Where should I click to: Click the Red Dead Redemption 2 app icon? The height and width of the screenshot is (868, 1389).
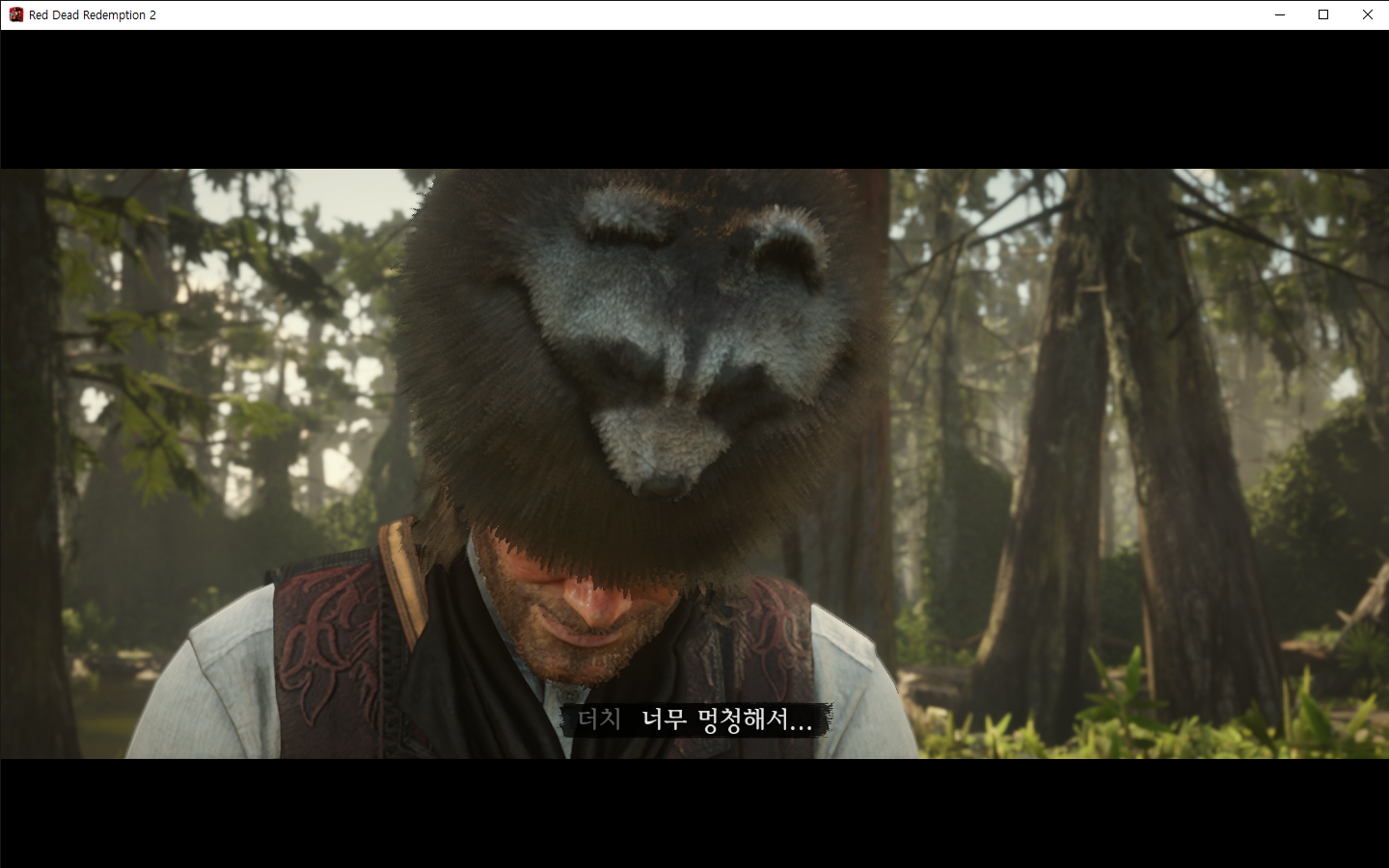15,14
